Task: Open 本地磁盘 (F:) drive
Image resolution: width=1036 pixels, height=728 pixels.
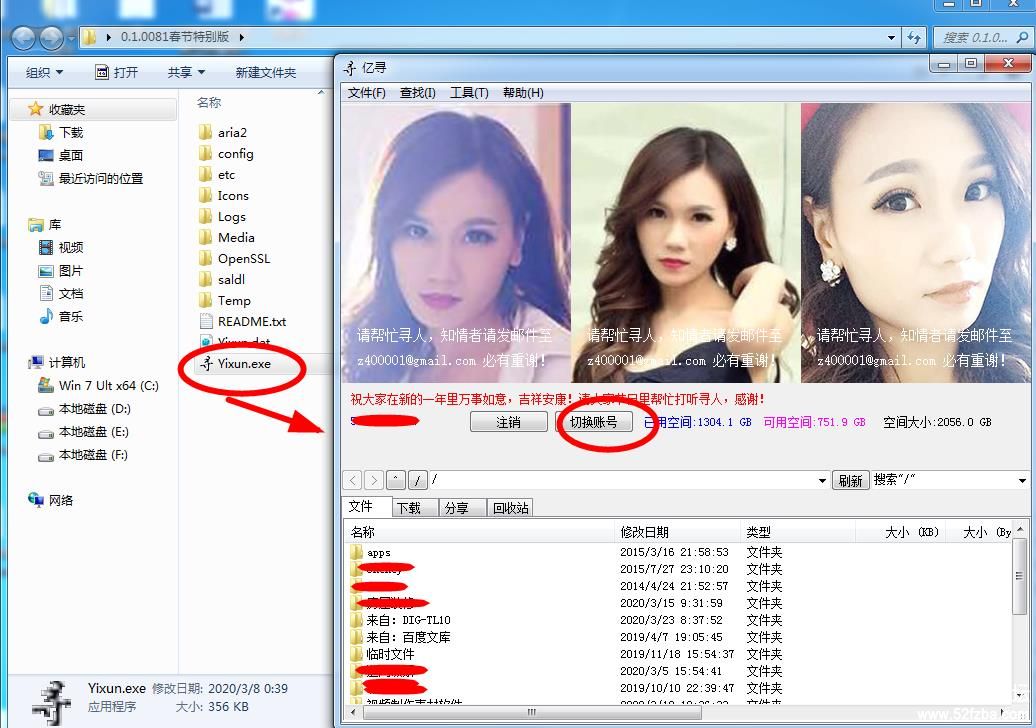Action: click(x=85, y=455)
